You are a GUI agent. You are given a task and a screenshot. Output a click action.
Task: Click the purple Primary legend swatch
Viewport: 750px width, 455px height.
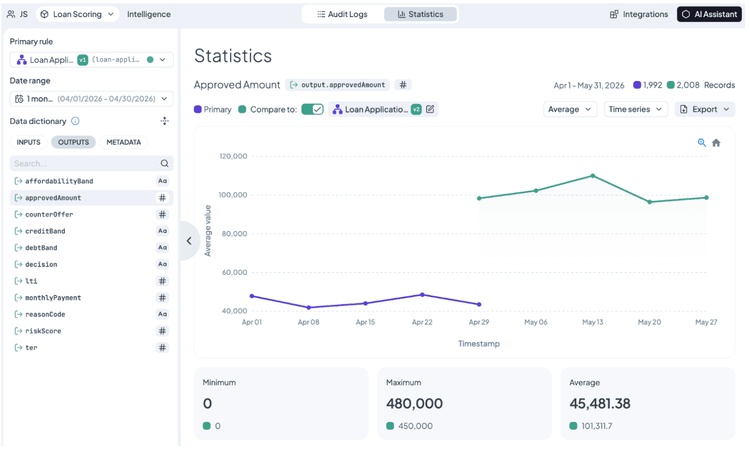tap(198, 110)
